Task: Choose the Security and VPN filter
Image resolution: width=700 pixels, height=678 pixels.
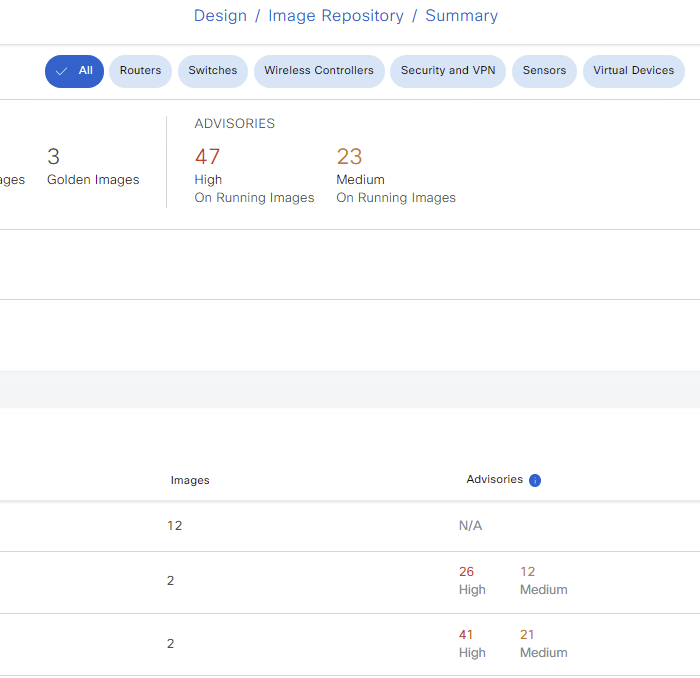Action: [448, 71]
